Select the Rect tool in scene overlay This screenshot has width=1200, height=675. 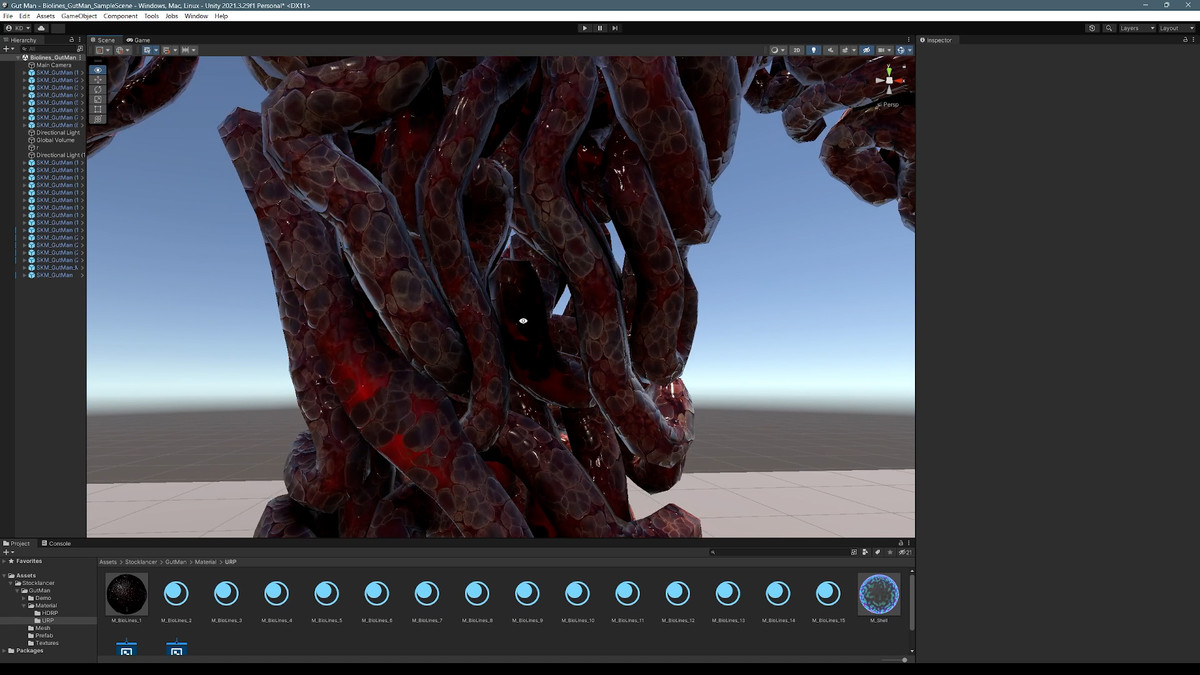pos(97,109)
